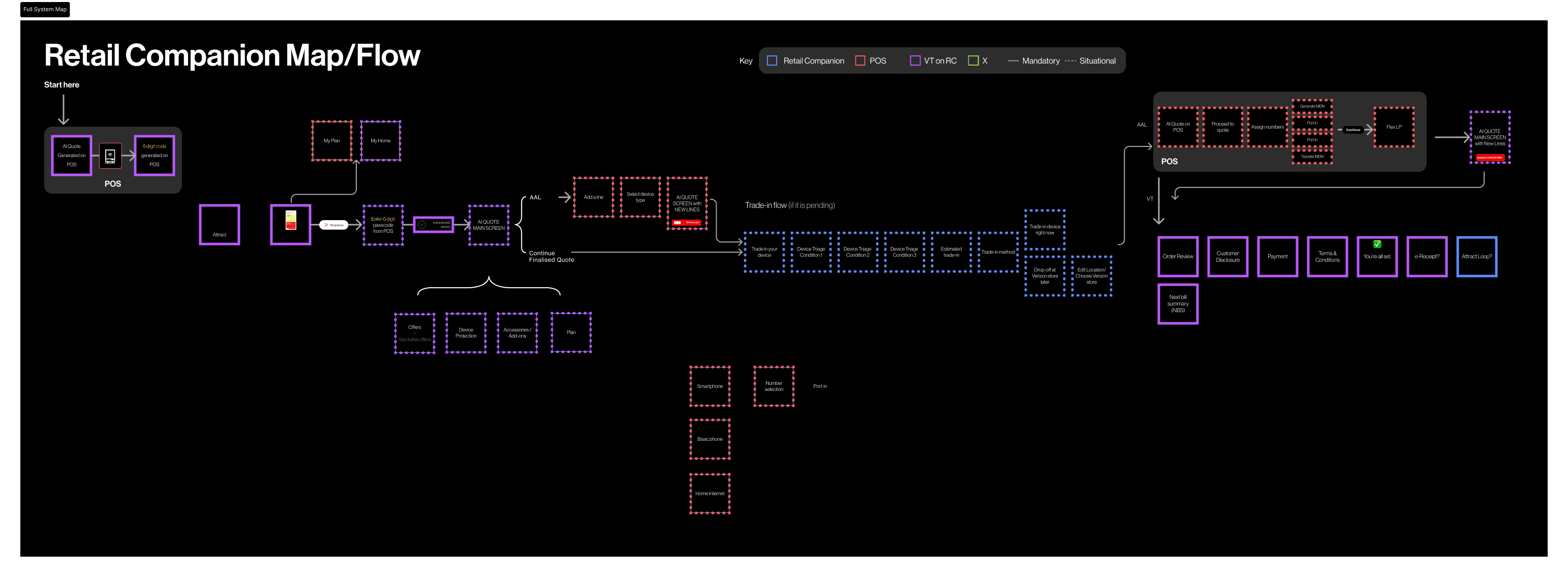This screenshot has width=1568, height=577.
Task: Select the e-Receipt? node
Action: tap(1427, 257)
